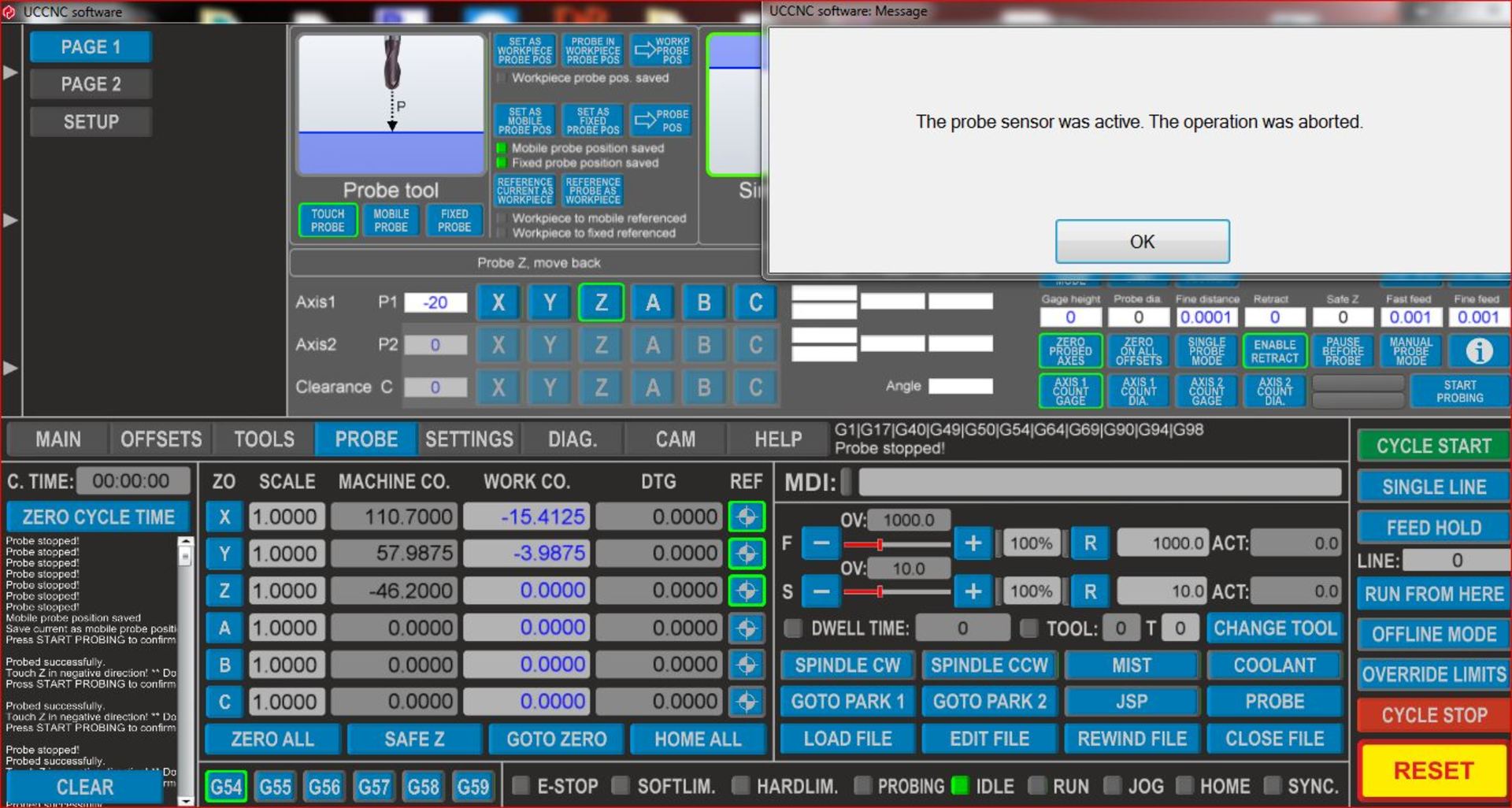The width and height of the screenshot is (1512, 808).
Task: Go to probe position arrow button
Action: [661, 120]
